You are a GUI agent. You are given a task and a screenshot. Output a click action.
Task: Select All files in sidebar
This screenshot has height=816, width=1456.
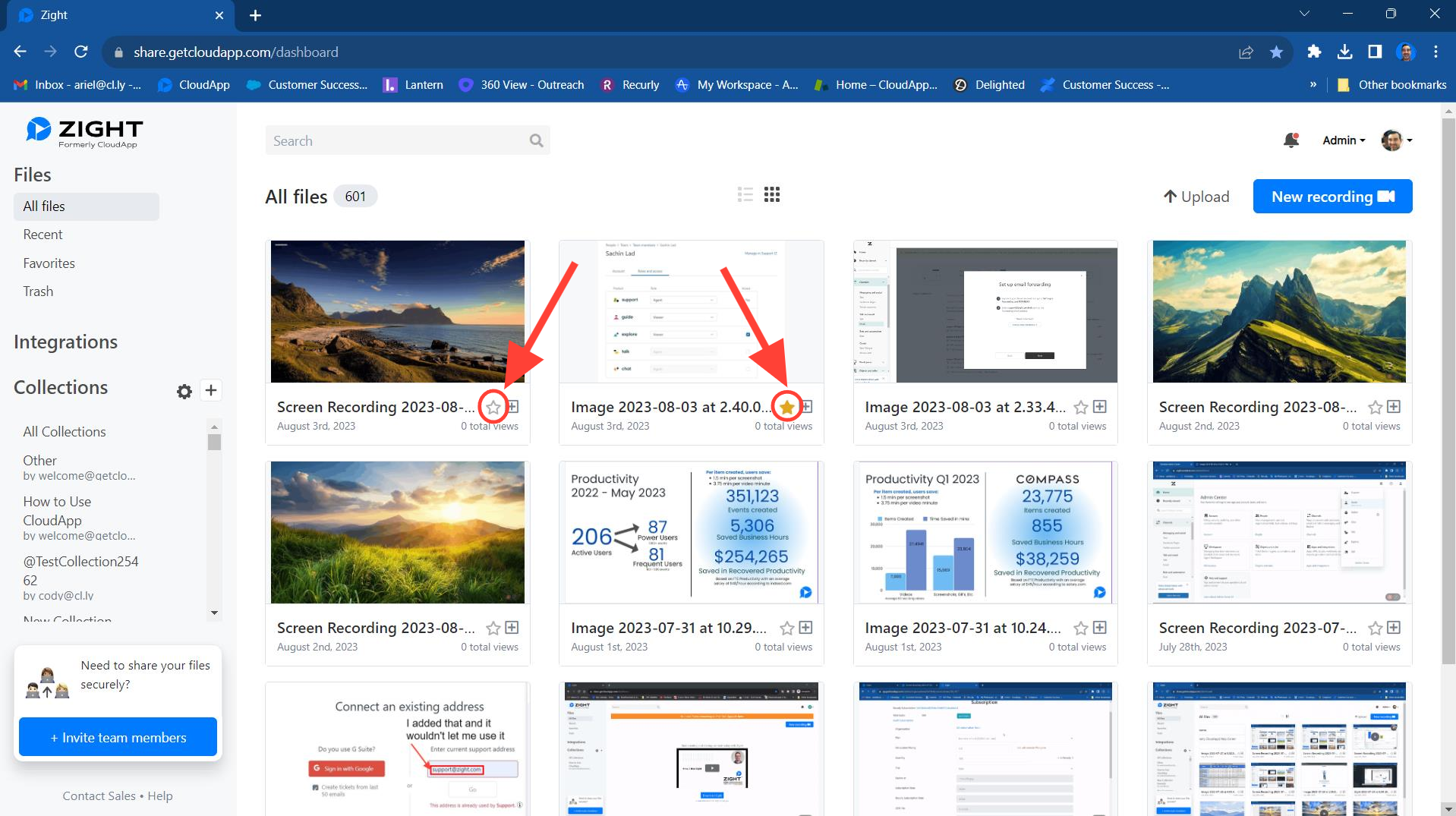pyautogui.click(x=87, y=206)
